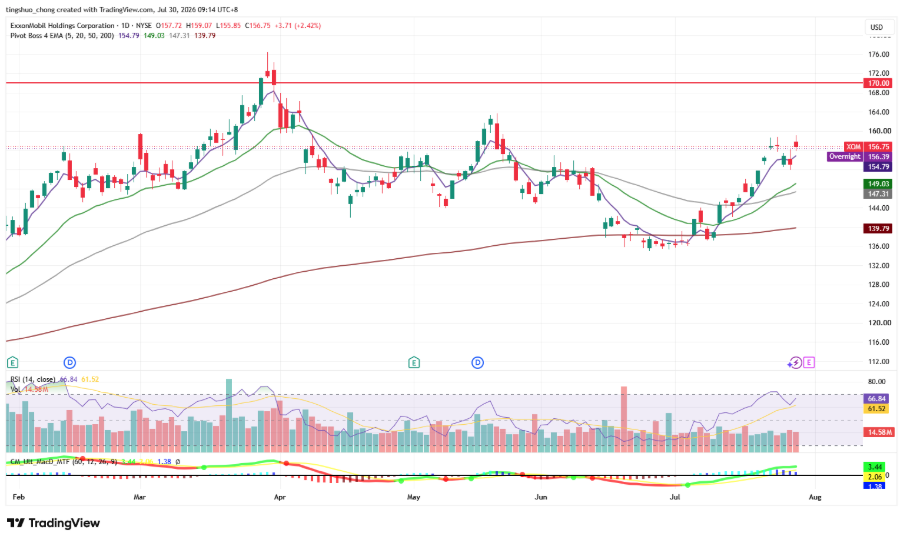Viewport: 908px width, 538px height.
Task: Click the +3.71 (+2.42%) change value
Action: [298, 25]
